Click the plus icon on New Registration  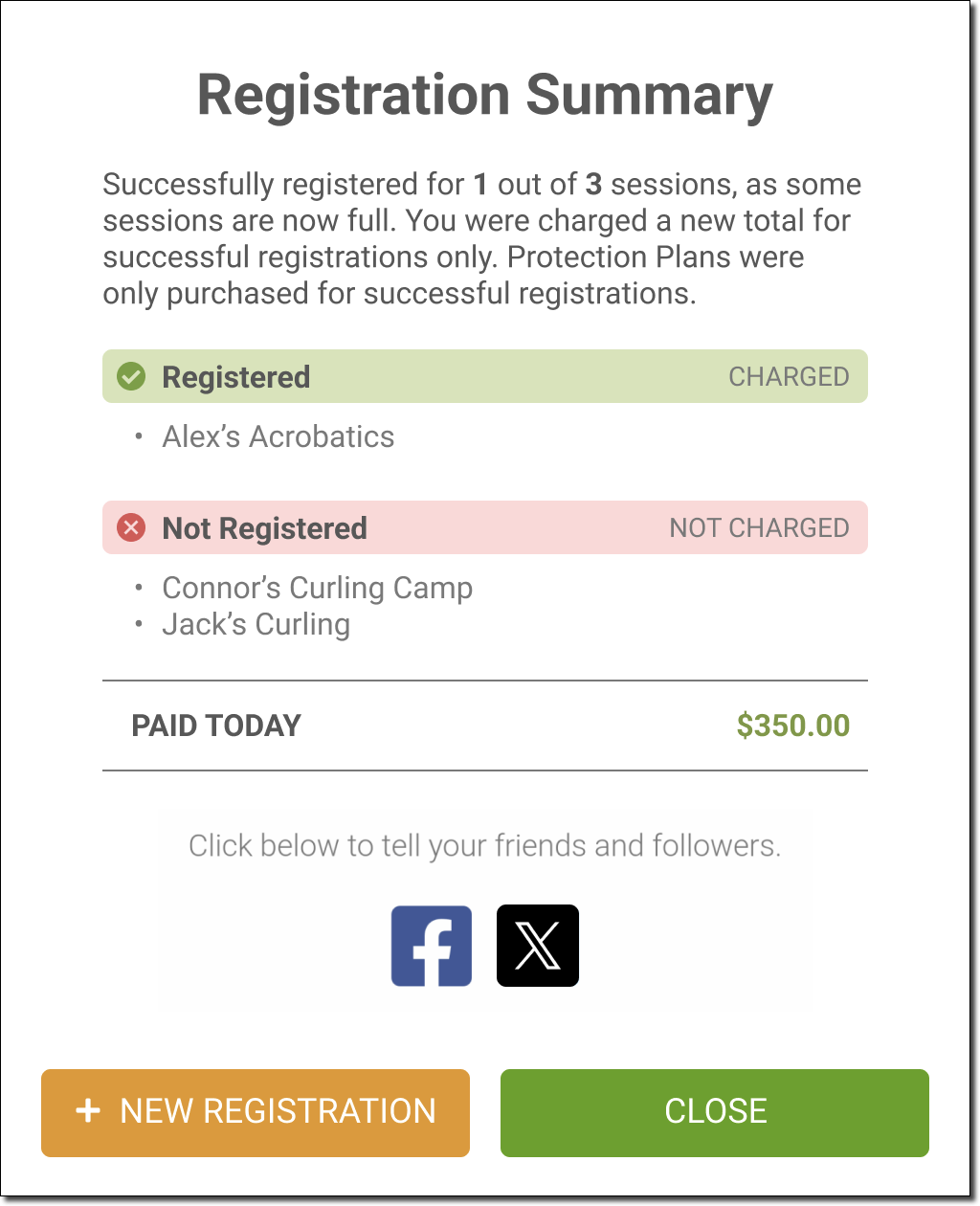(88, 1110)
